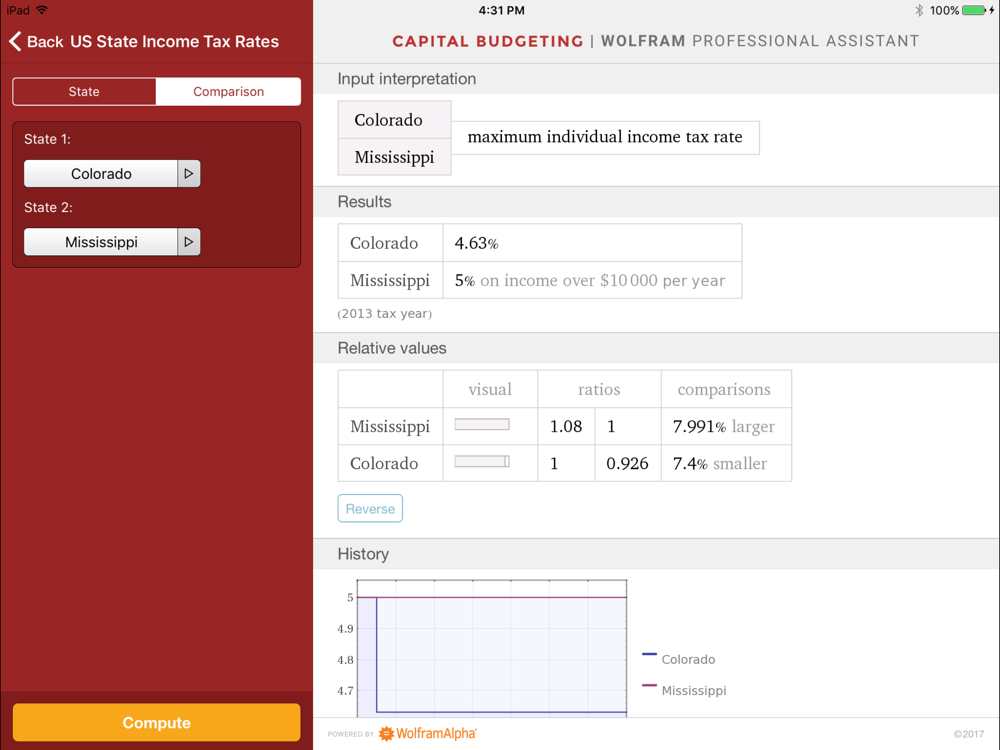
Task: Click the blue Colorado legend line
Action: pyautogui.click(x=649, y=654)
